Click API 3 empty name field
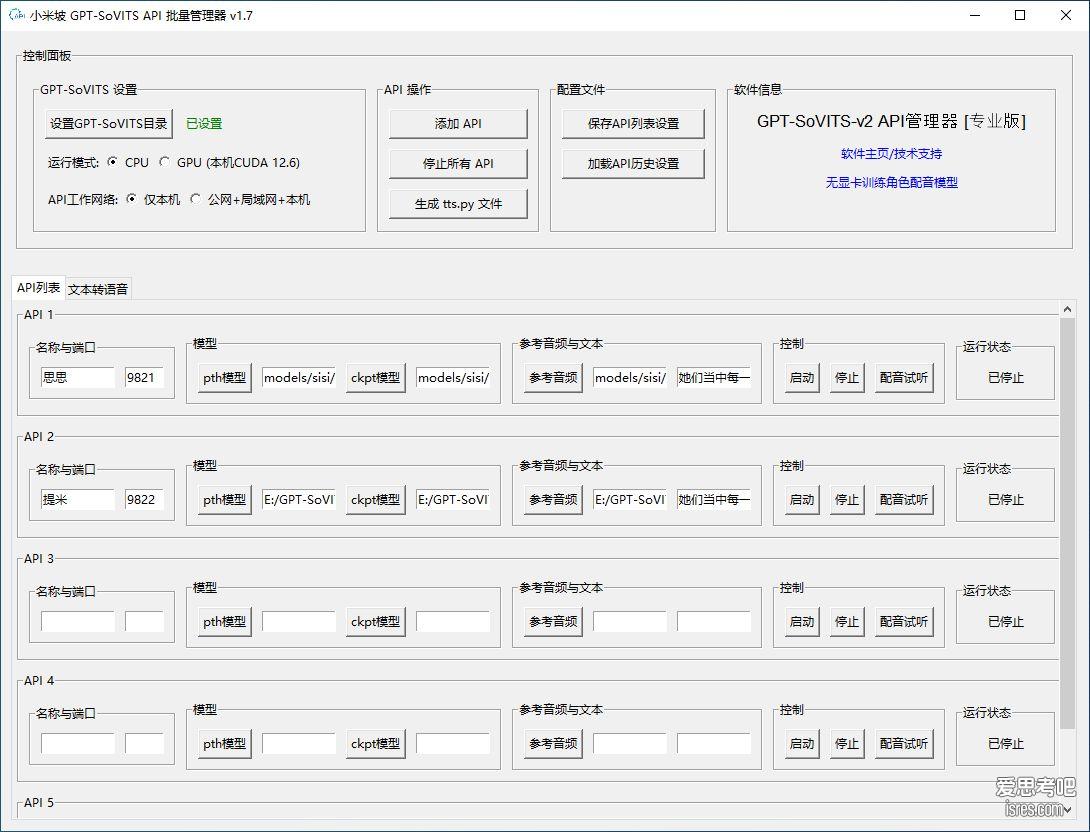The image size is (1090, 832). point(78,621)
